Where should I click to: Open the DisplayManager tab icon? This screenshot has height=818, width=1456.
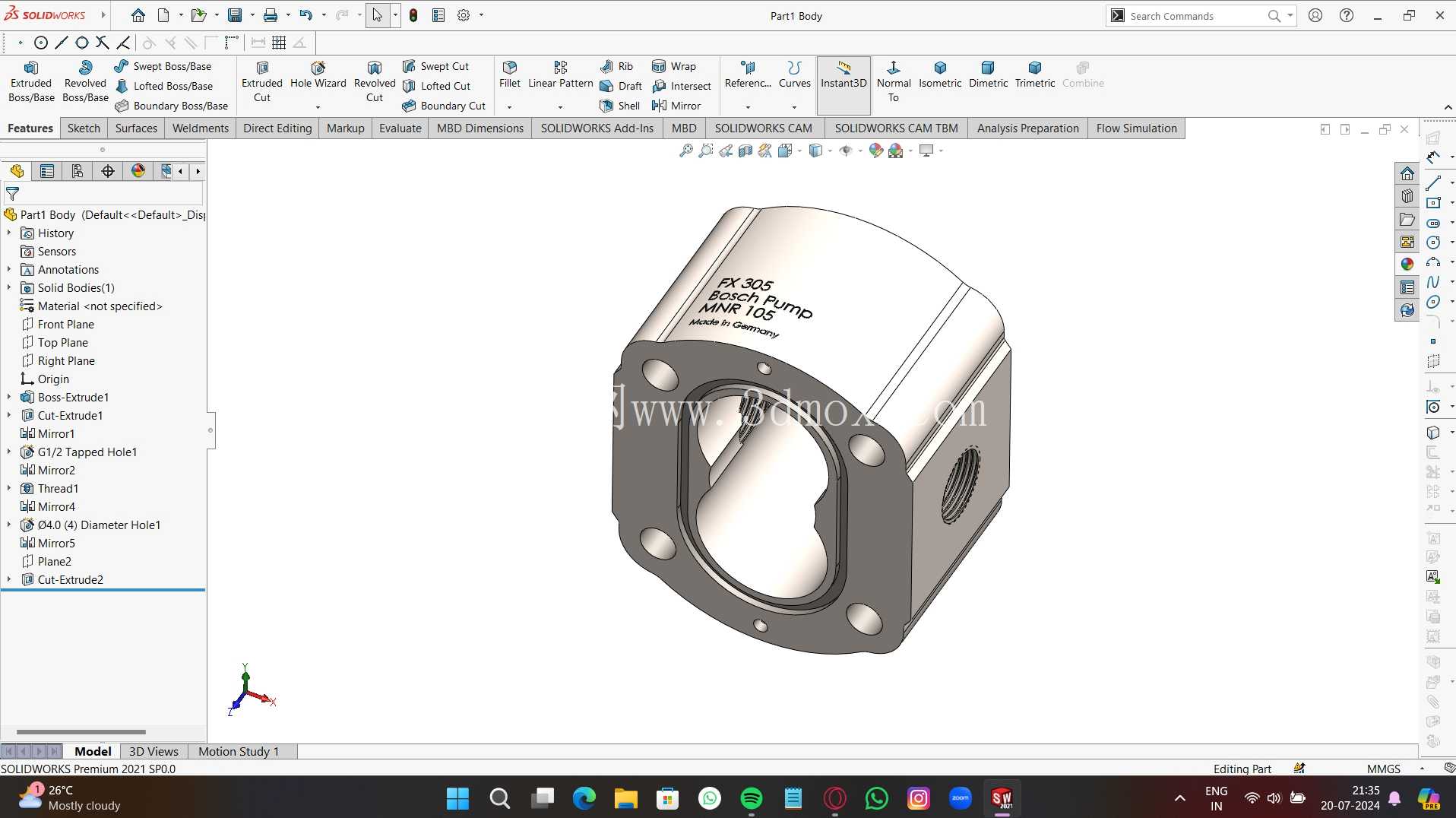(x=138, y=171)
